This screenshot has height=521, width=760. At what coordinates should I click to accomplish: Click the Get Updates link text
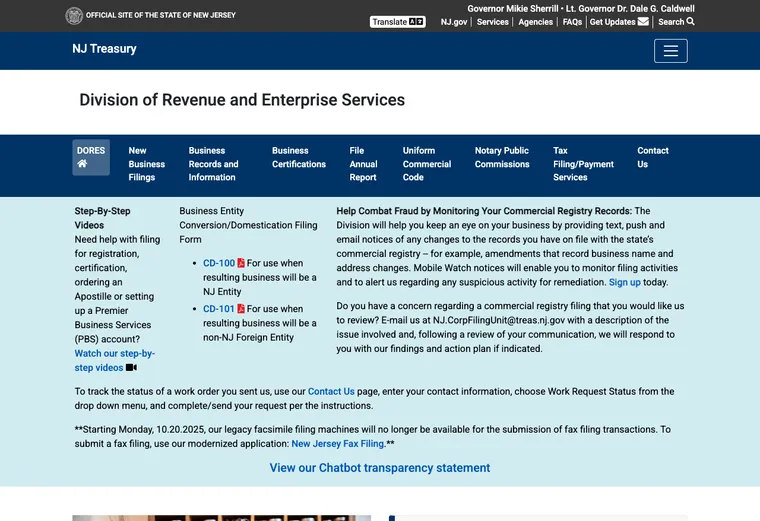pos(612,22)
